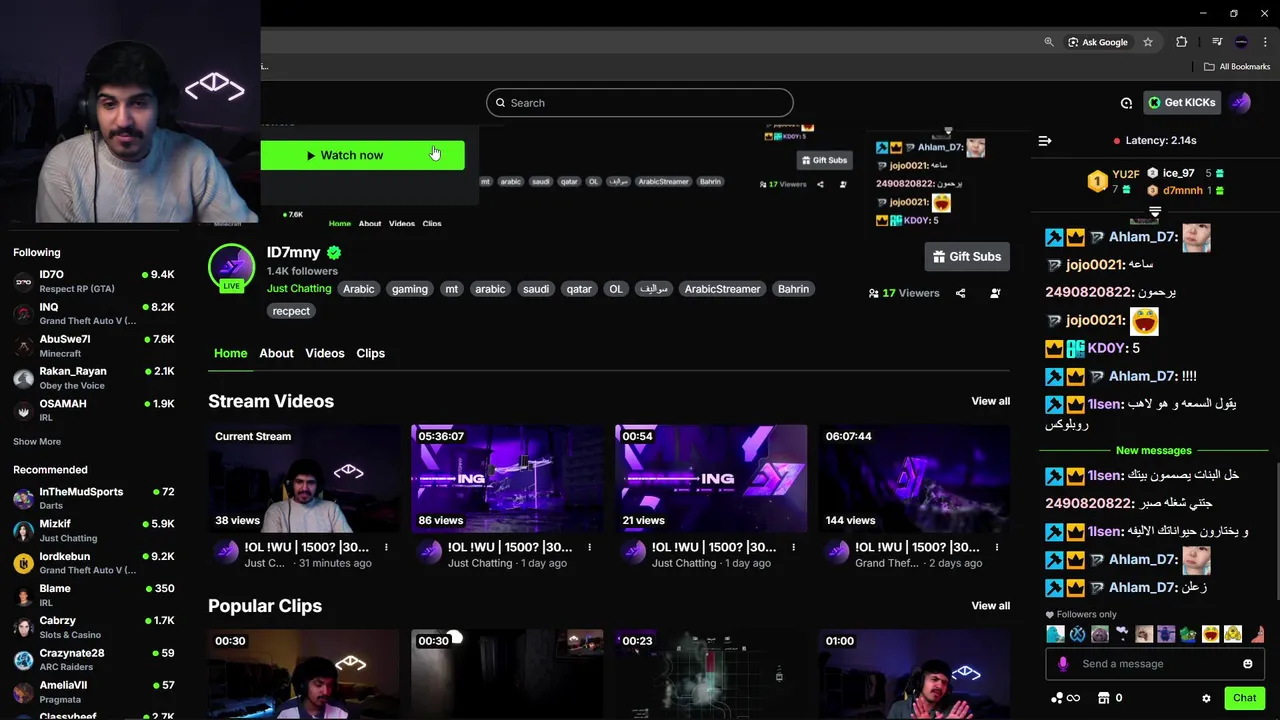Open recommended channel lordkebun
Screen dimensions: 1280x720
(94, 562)
